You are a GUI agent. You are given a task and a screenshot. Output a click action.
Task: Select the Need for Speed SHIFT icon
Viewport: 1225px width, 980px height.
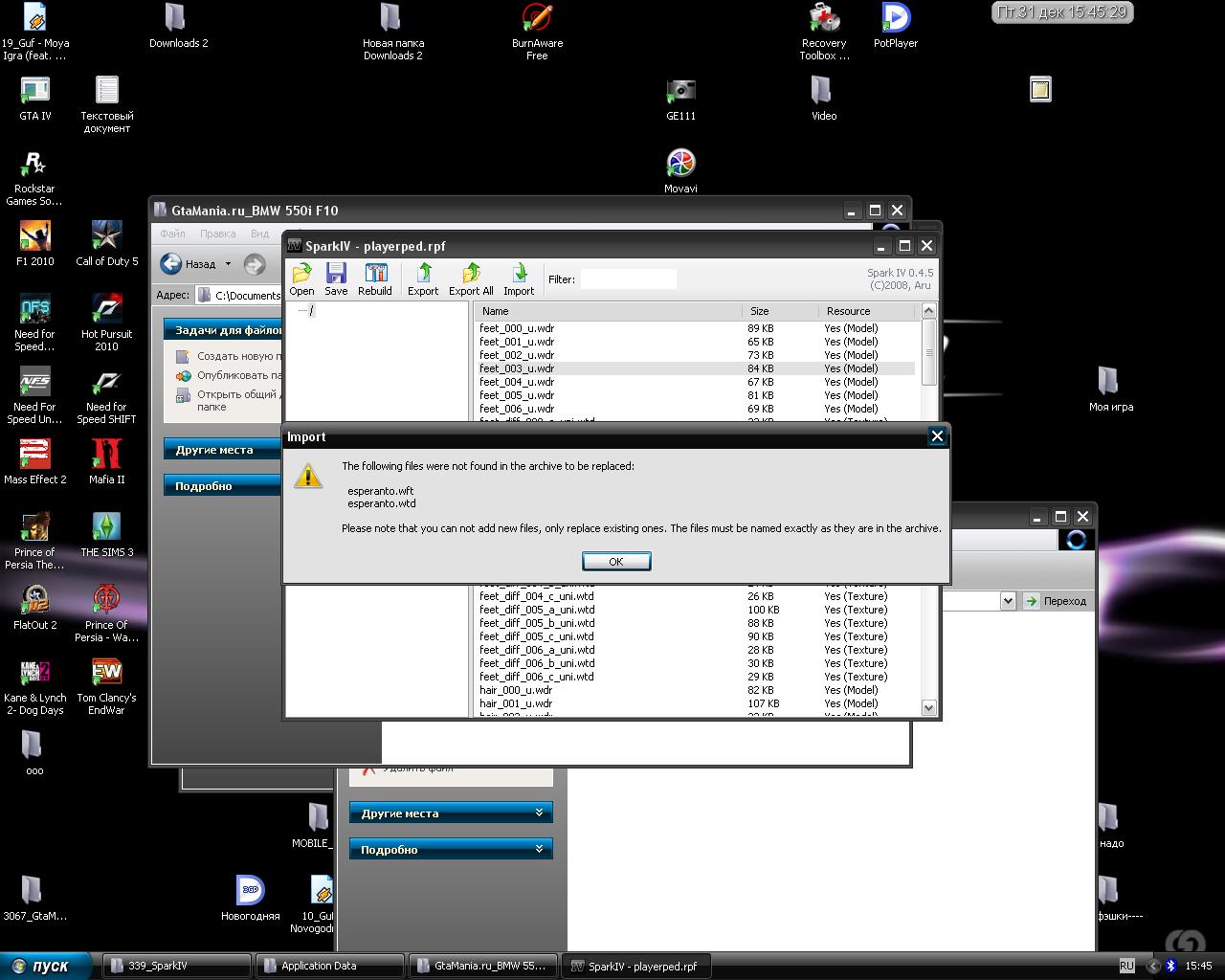[106, 396]
